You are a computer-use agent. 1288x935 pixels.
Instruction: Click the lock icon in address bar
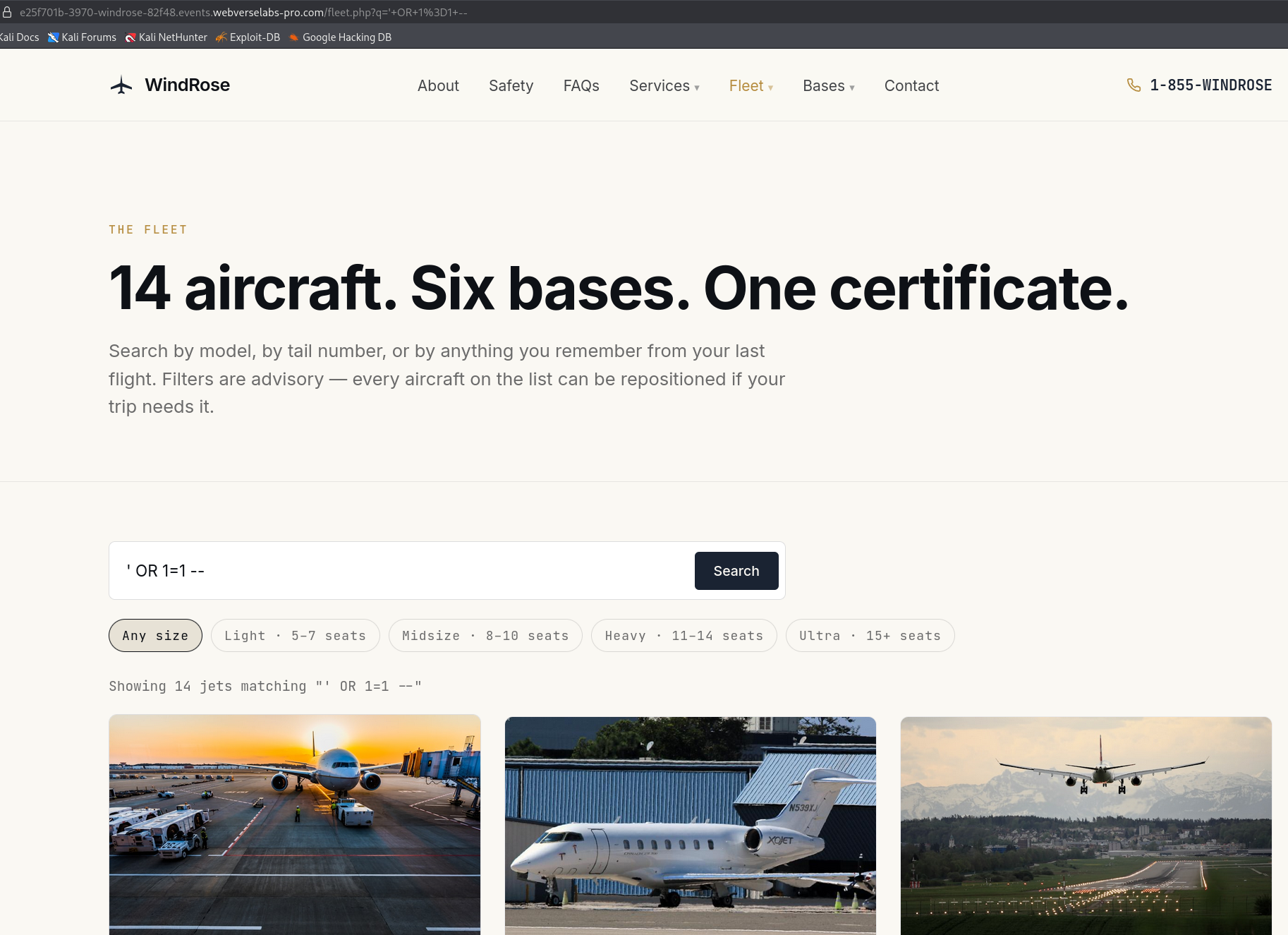7,12
